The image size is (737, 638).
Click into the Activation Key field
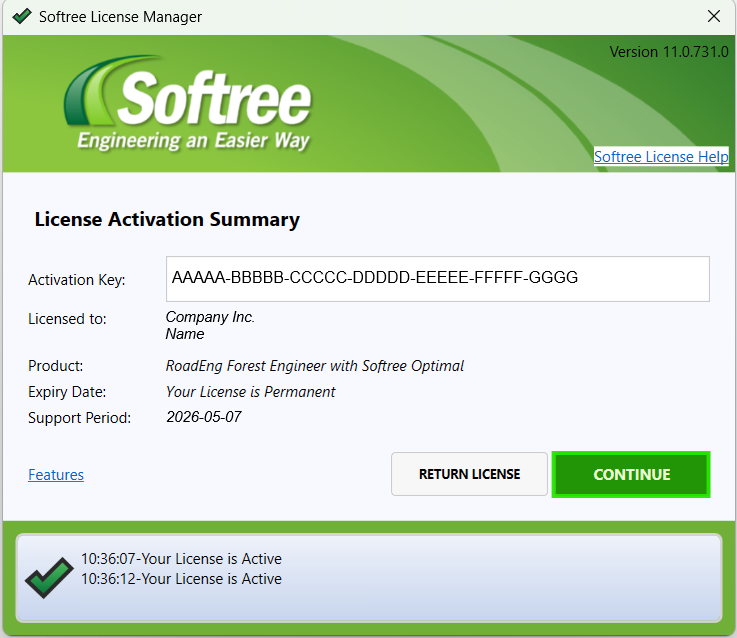(x=438, y=279)
